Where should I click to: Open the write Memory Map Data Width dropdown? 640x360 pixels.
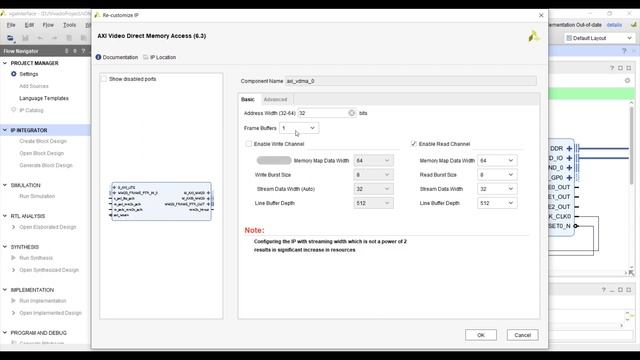[x=373, y=161]
